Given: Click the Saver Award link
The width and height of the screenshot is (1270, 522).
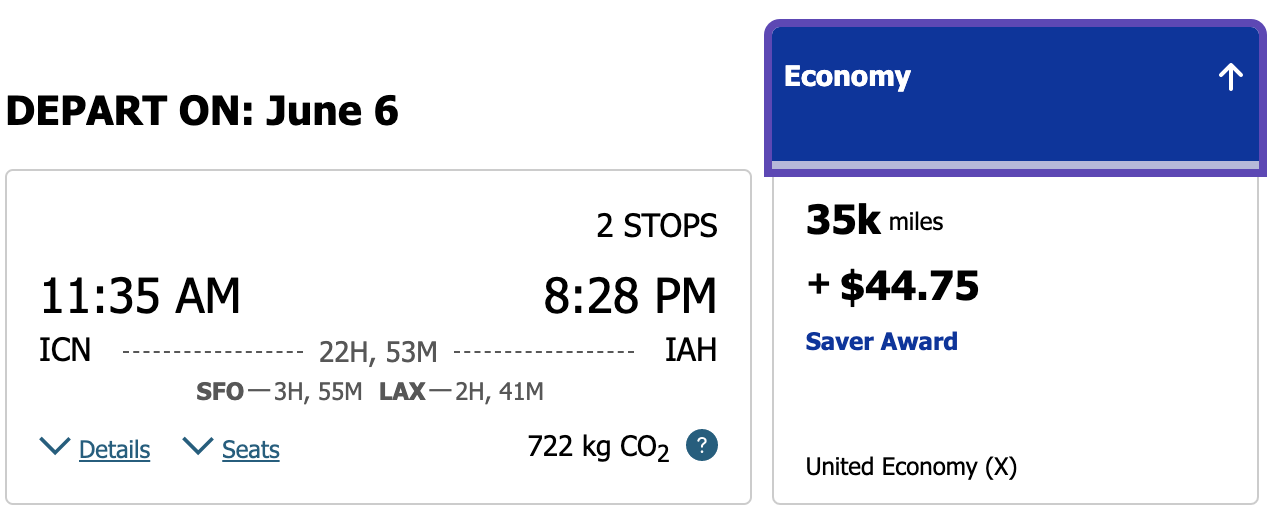Looking at the screenshot, I should (881, 342).
